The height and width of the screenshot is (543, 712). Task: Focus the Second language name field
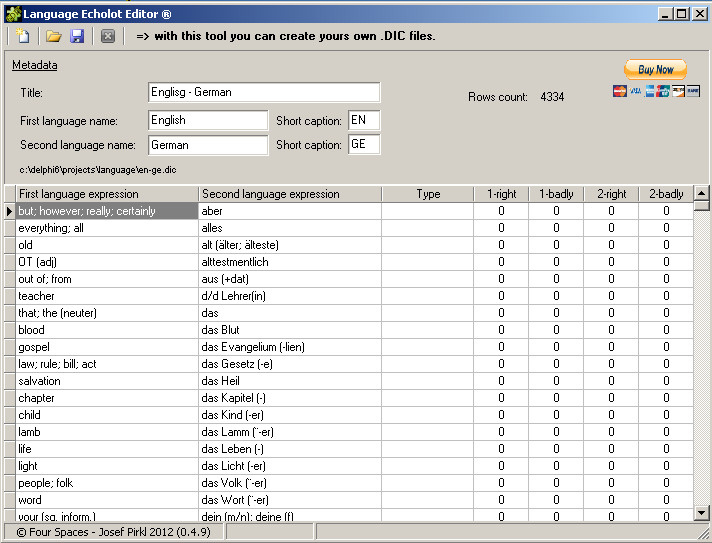click(x=208, y=145)
